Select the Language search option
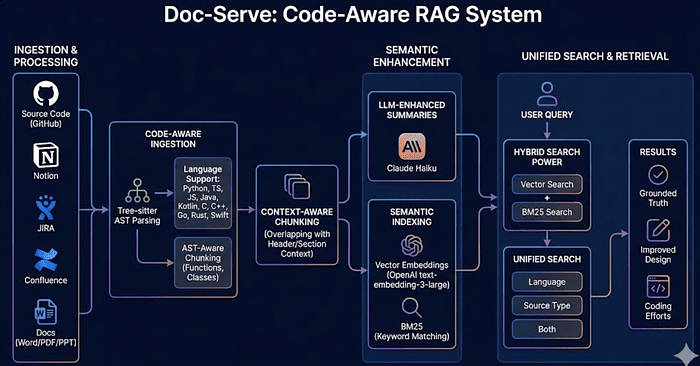Image resolution: width=700 pixels, height=366 pixels. pyautogui.click(x=547, y=282)
